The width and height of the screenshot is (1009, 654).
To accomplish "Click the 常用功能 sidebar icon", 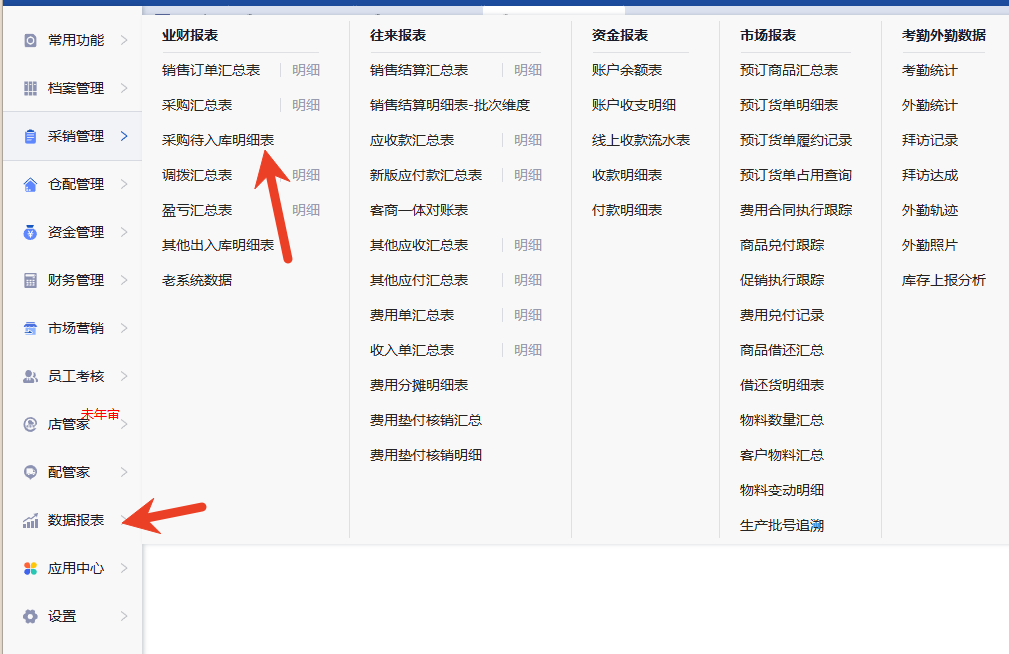I will (x=30, y=40).
